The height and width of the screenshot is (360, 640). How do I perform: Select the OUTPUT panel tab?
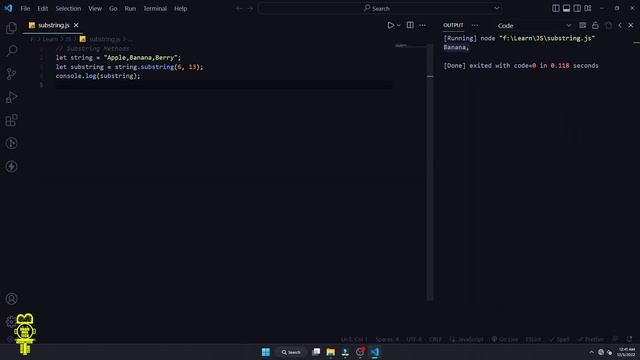click(453, 25)
